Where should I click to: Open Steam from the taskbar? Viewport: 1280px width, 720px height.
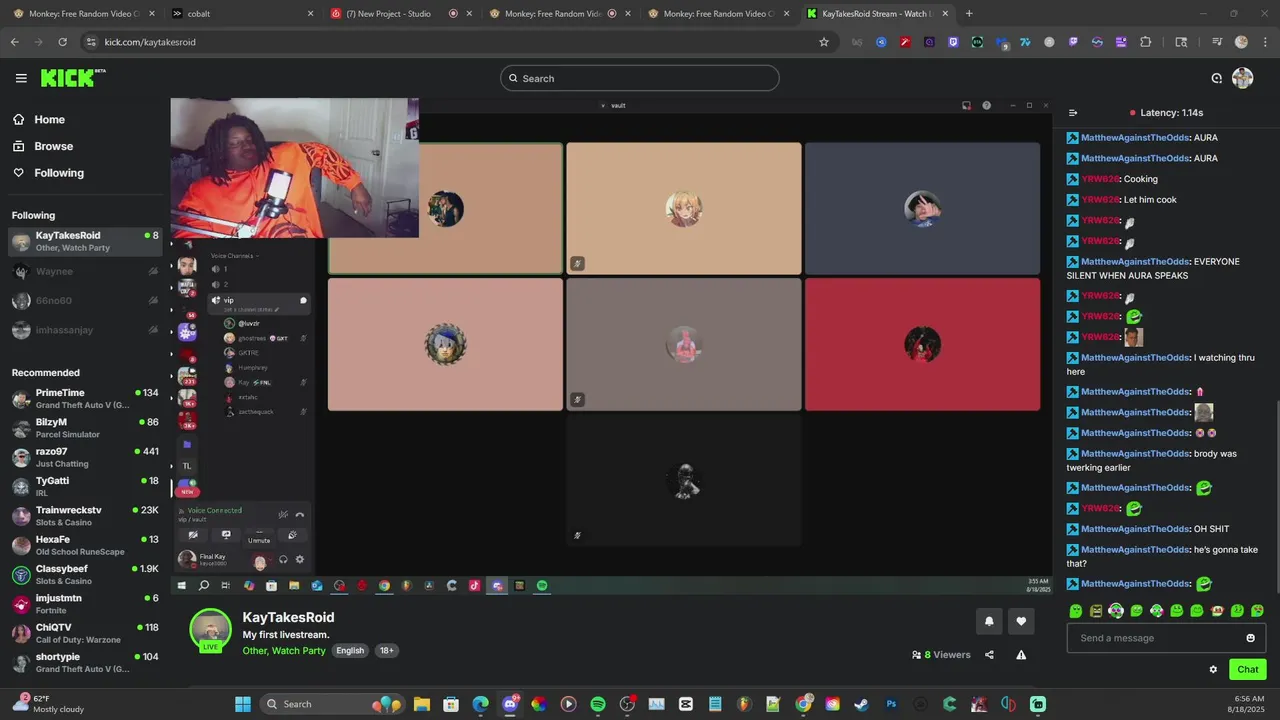pos(861,704)
